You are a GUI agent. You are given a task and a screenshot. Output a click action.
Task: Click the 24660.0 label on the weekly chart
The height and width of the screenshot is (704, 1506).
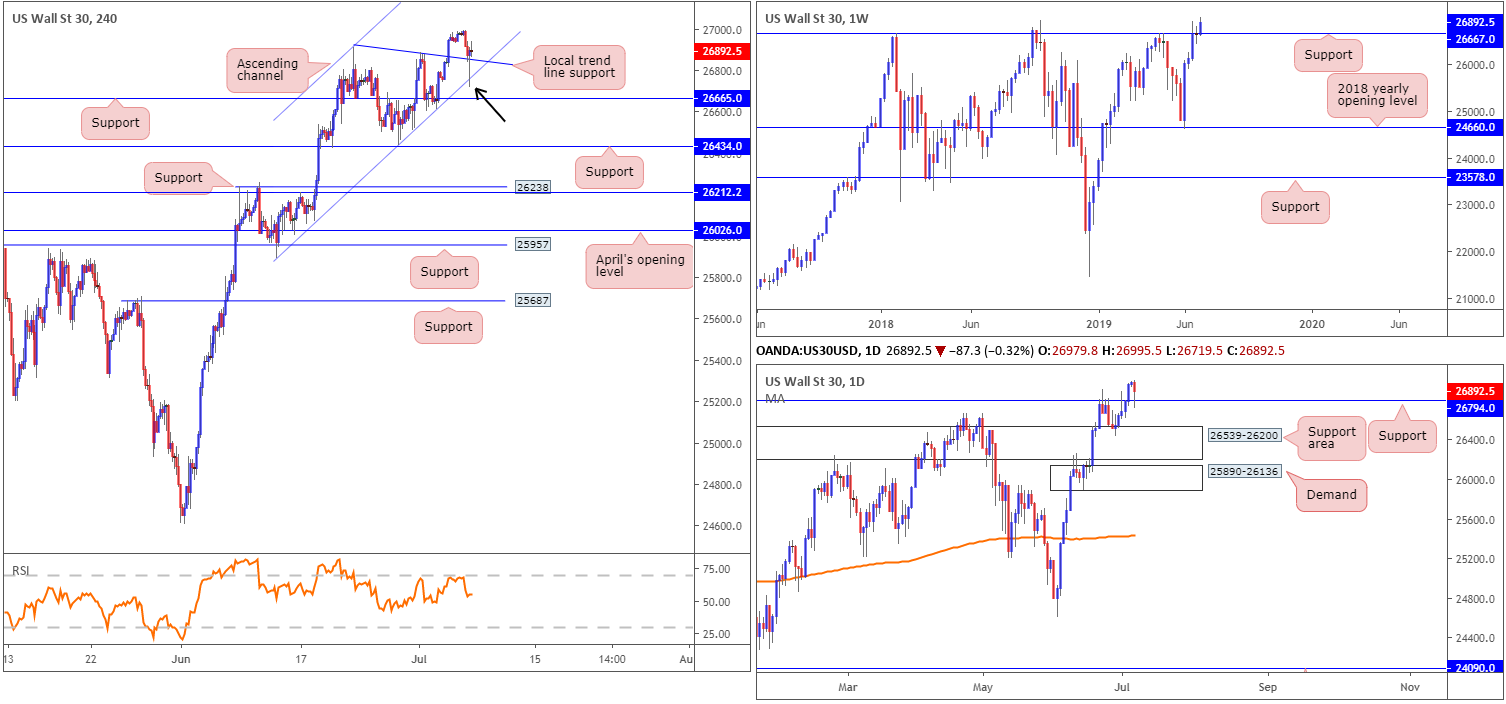tap(1475, 127)
